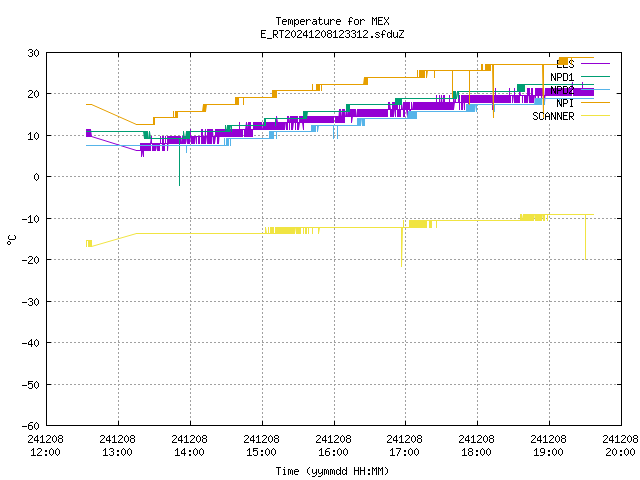
Task: Click the ELS legend label
Action: pyautogui.click(x=565, y=64)
